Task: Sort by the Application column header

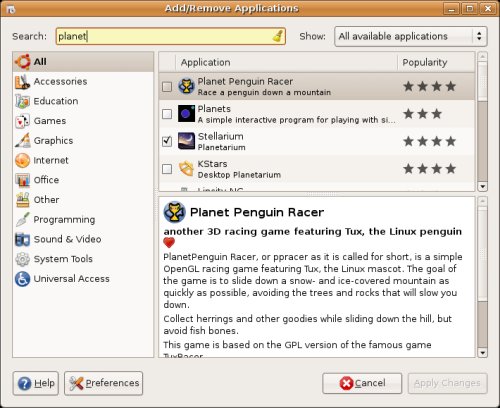Action: pos(286,62)
